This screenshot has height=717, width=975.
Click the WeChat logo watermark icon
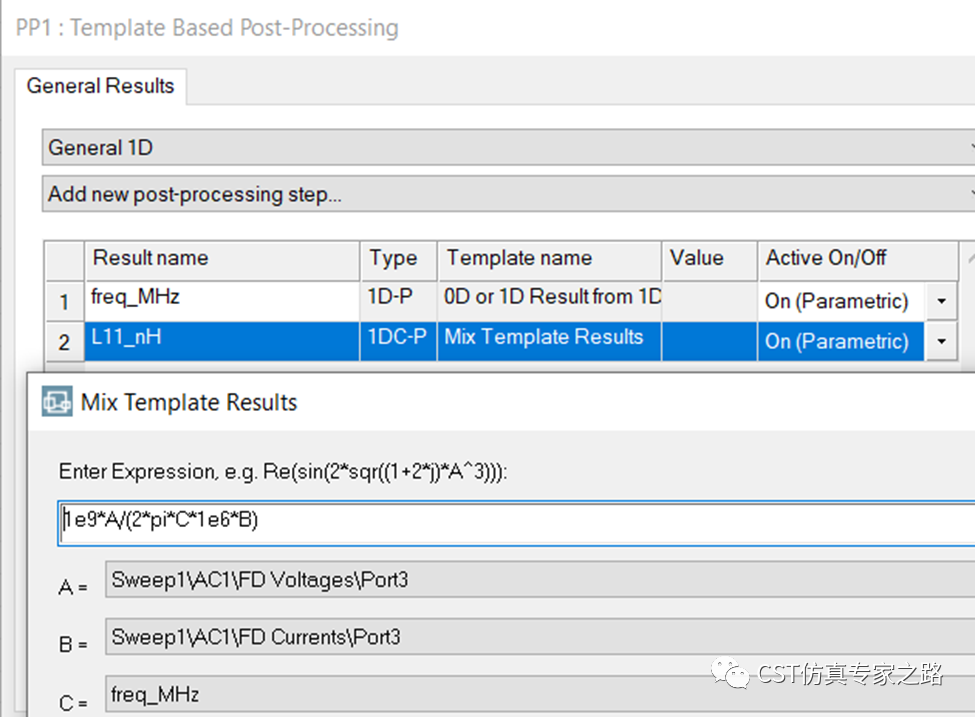click(x=731, y=673)
